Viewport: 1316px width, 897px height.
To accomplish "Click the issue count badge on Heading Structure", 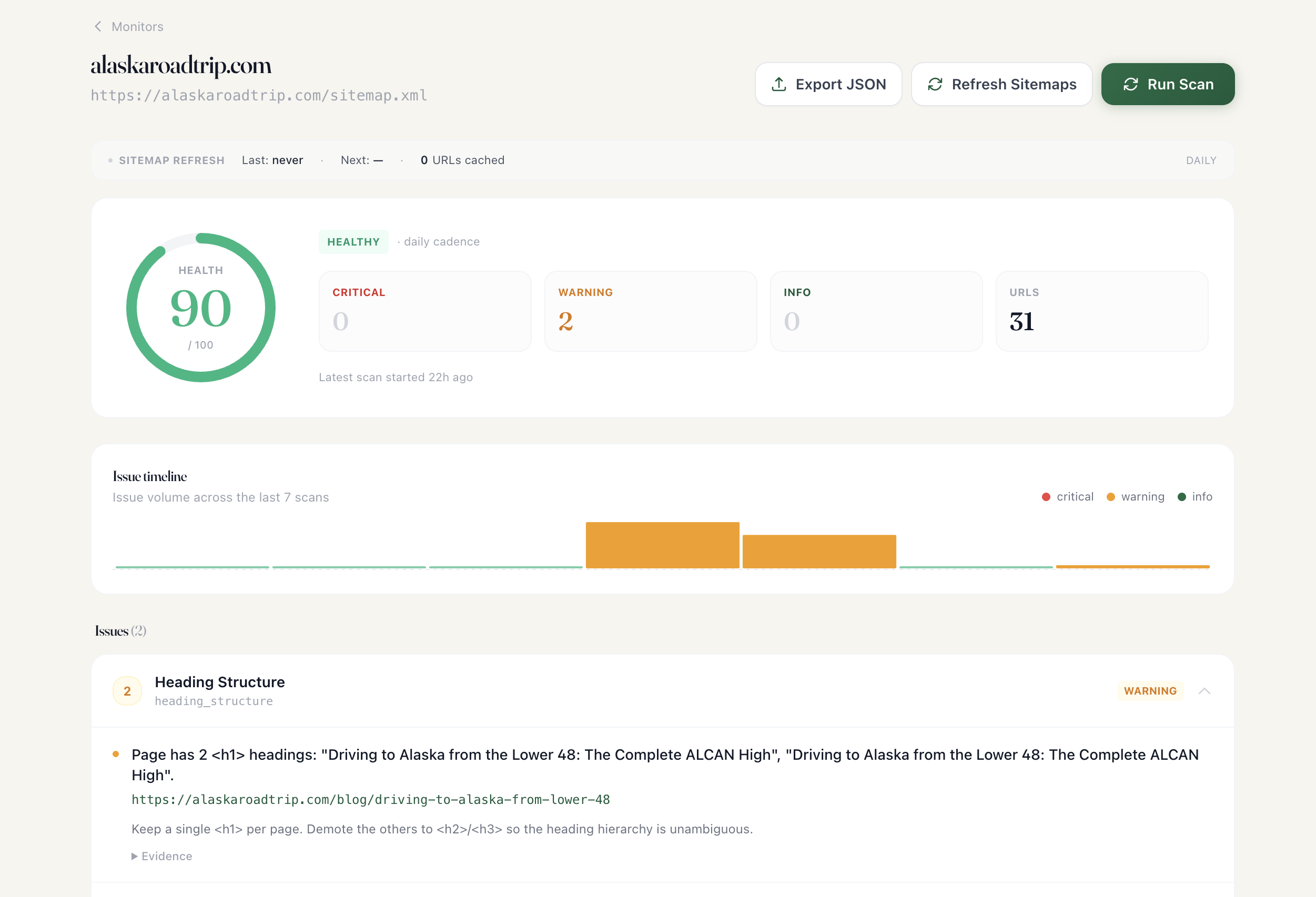I will click(127, 691).
